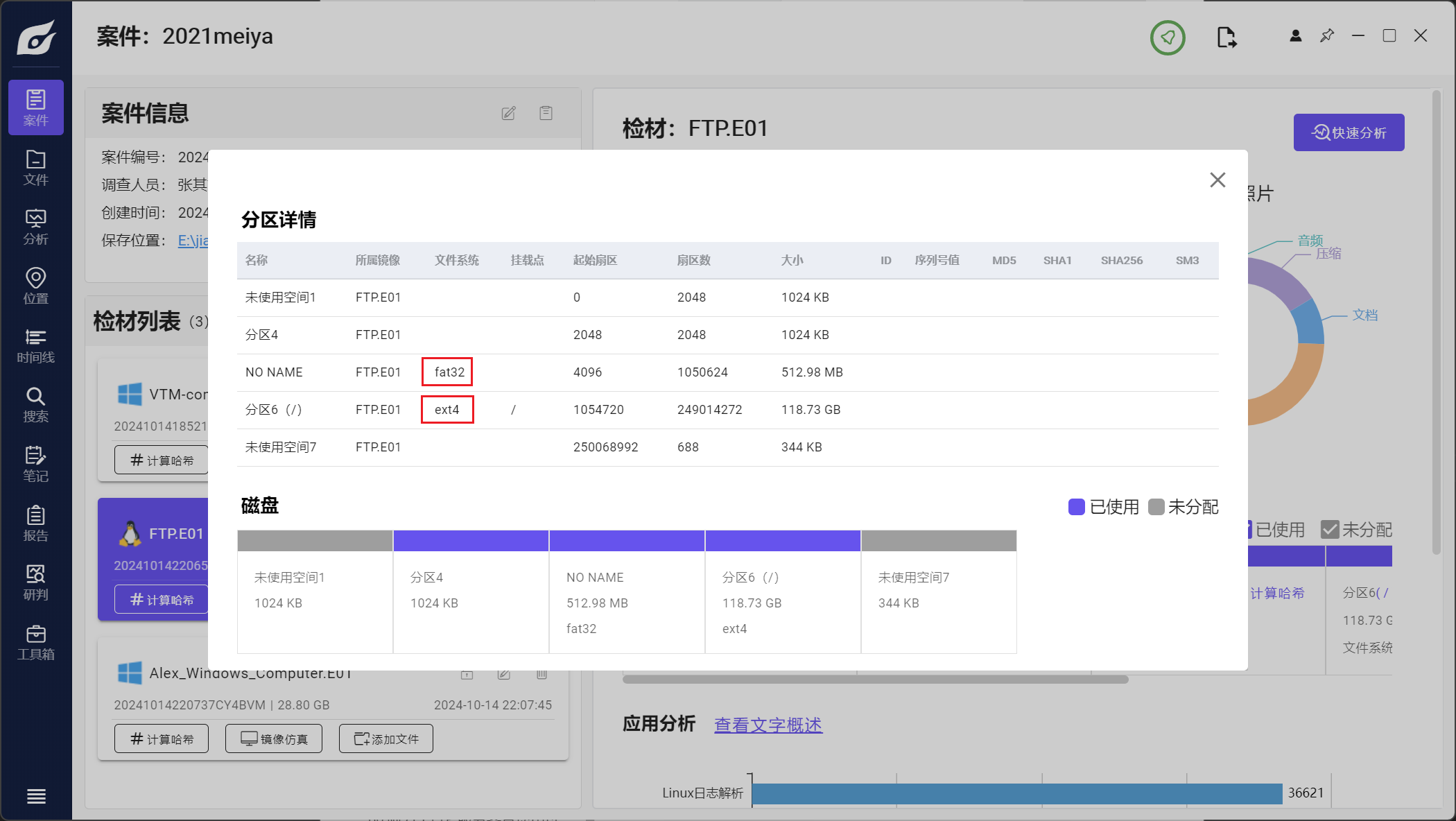Click the 未使用空间1 disk map block
This screenshot has width=1456, height=821.
315,591
